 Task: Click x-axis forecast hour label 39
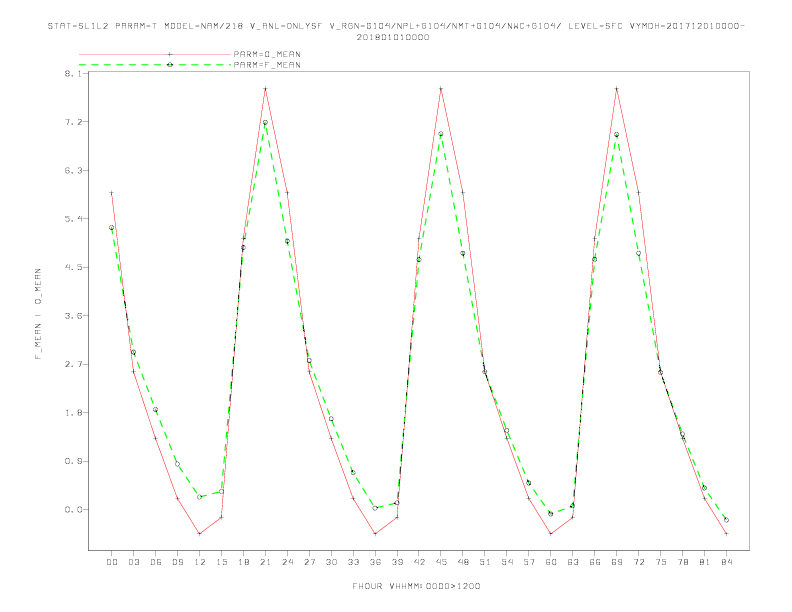(397, 562)
